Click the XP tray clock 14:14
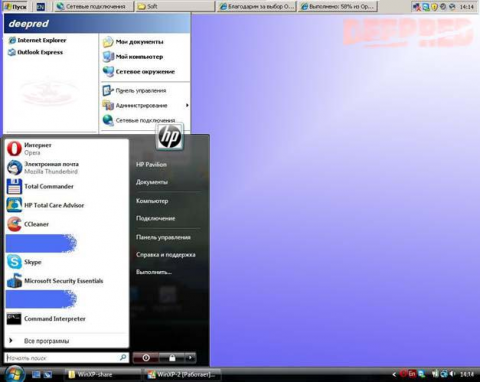The width and height of the screenshot is (480, 382). (466, 7)
